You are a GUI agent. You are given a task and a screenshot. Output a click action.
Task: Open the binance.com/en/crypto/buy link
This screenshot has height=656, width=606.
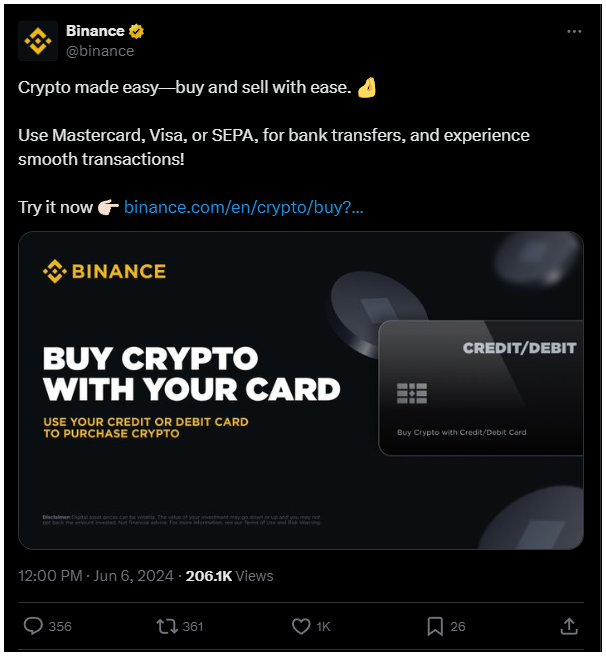click(x=243, y=208)
